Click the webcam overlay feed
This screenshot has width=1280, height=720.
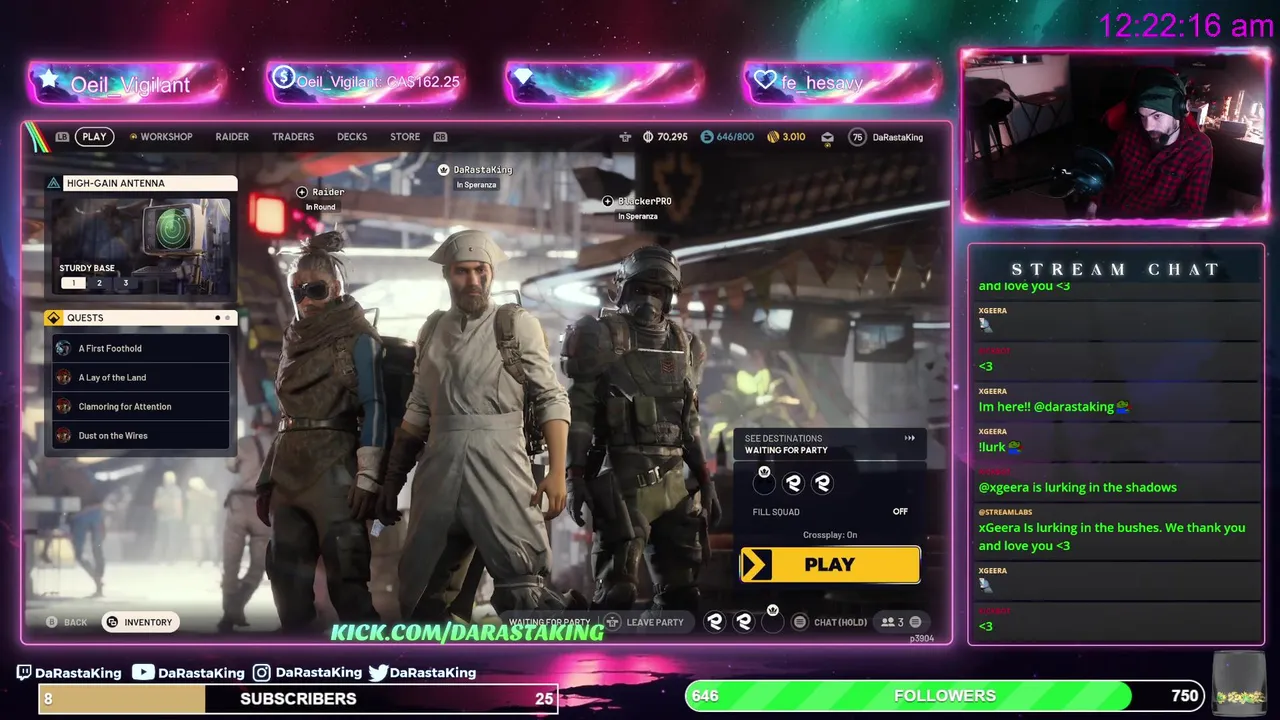coord(1115,135)
